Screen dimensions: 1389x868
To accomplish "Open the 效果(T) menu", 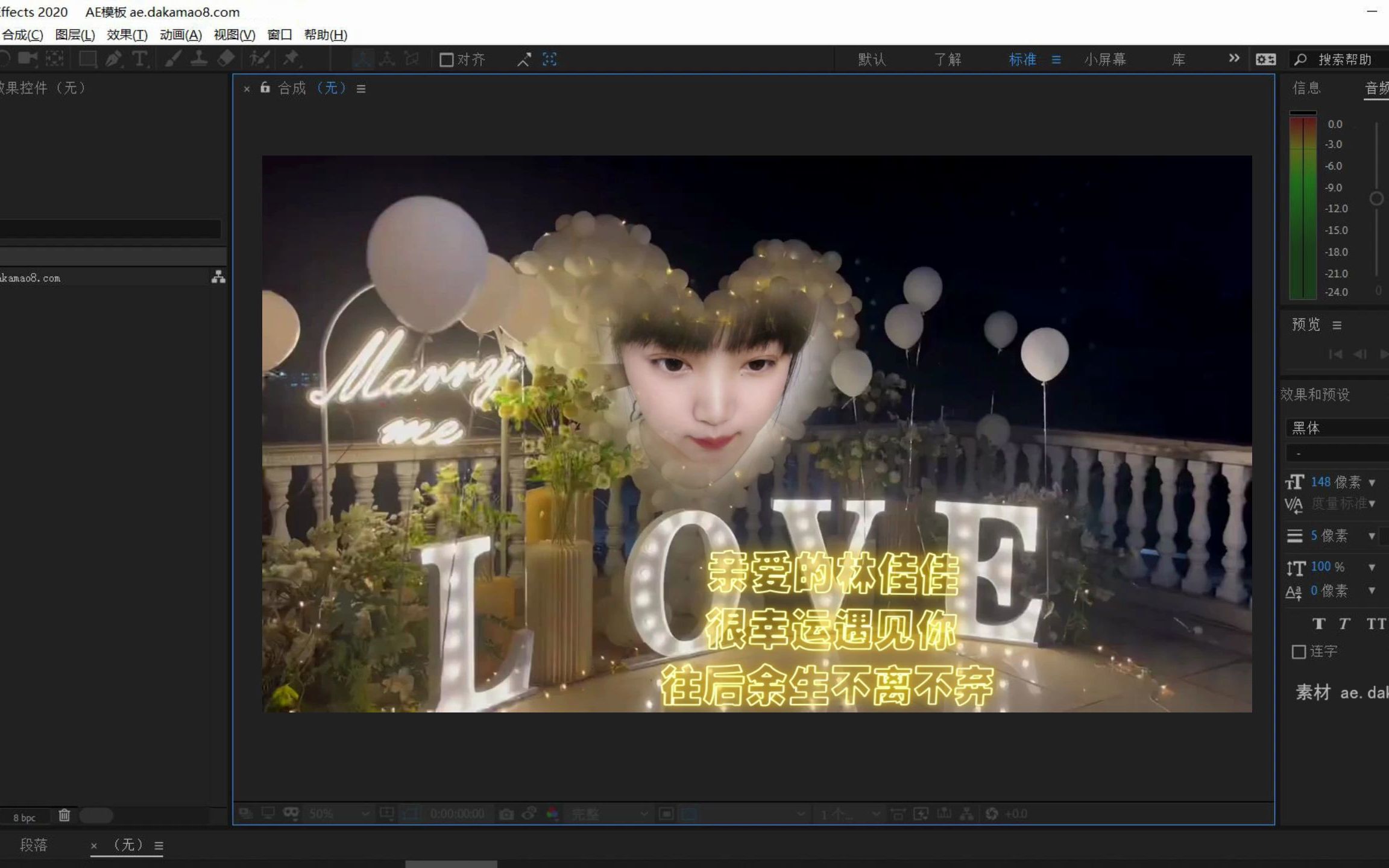I will tap(127, 35).
